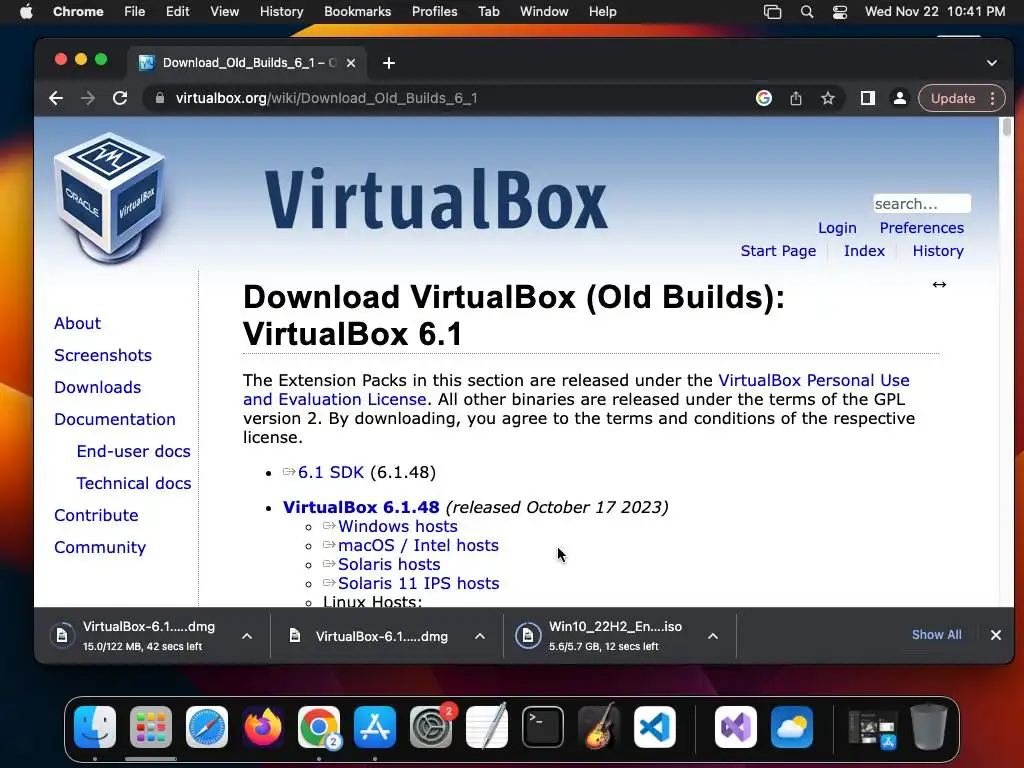1024x768 pixels.
Task: Click Windows hosts link
Action: (x=398, y=526)
